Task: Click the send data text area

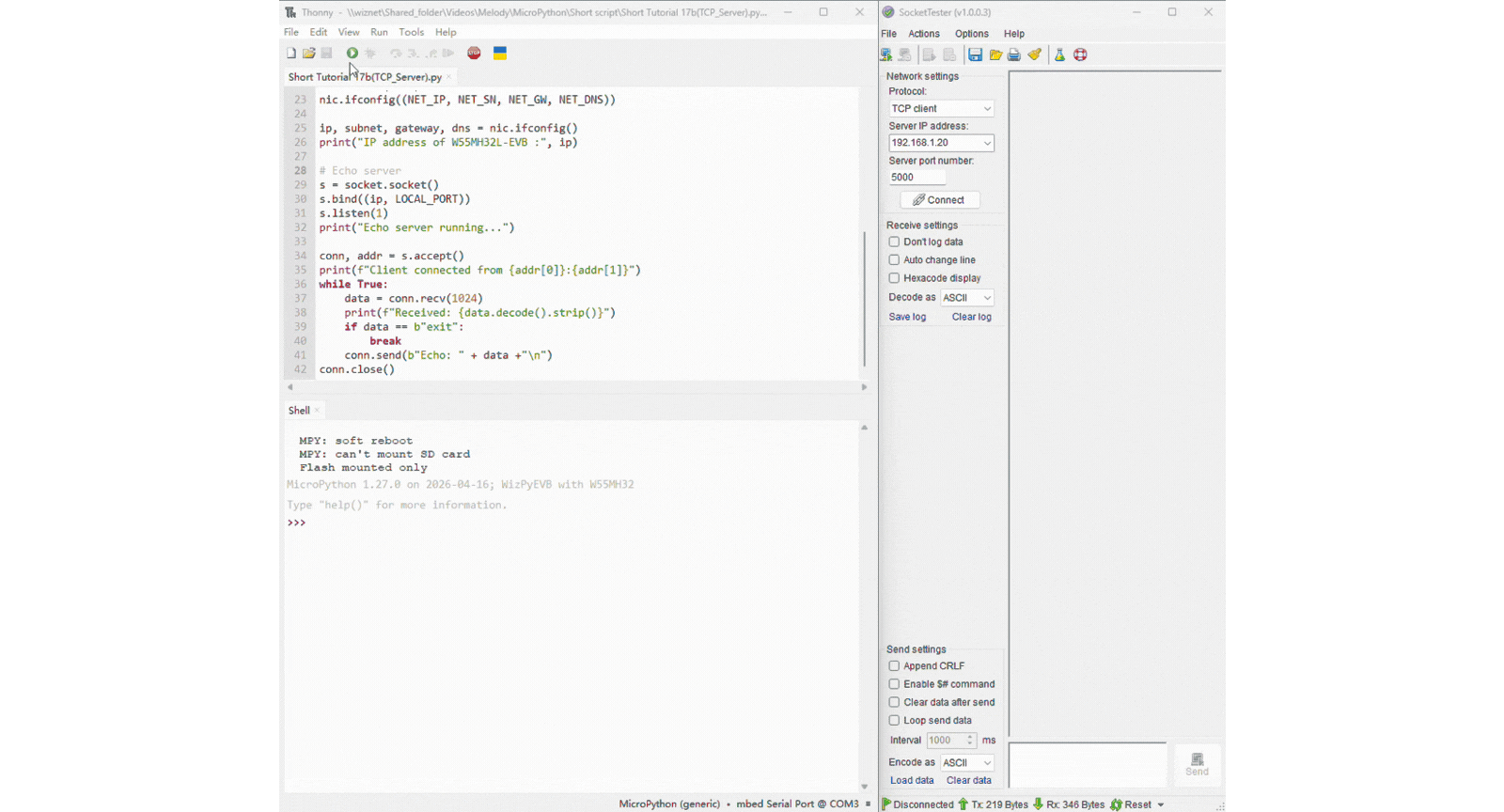Action: [1088, 765]
